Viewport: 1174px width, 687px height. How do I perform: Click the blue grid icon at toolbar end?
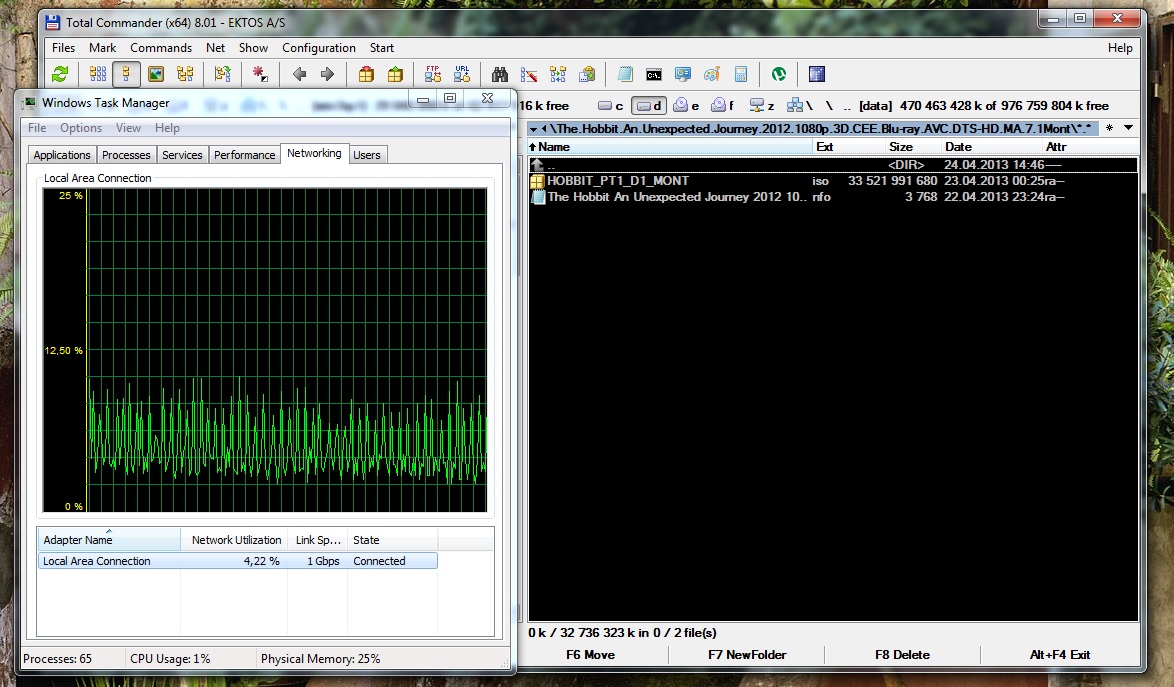[817, 74]
